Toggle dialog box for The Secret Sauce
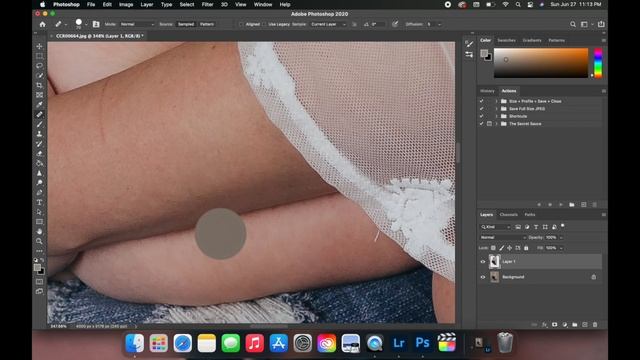This screenshot has width=640, height=360. 489,124
